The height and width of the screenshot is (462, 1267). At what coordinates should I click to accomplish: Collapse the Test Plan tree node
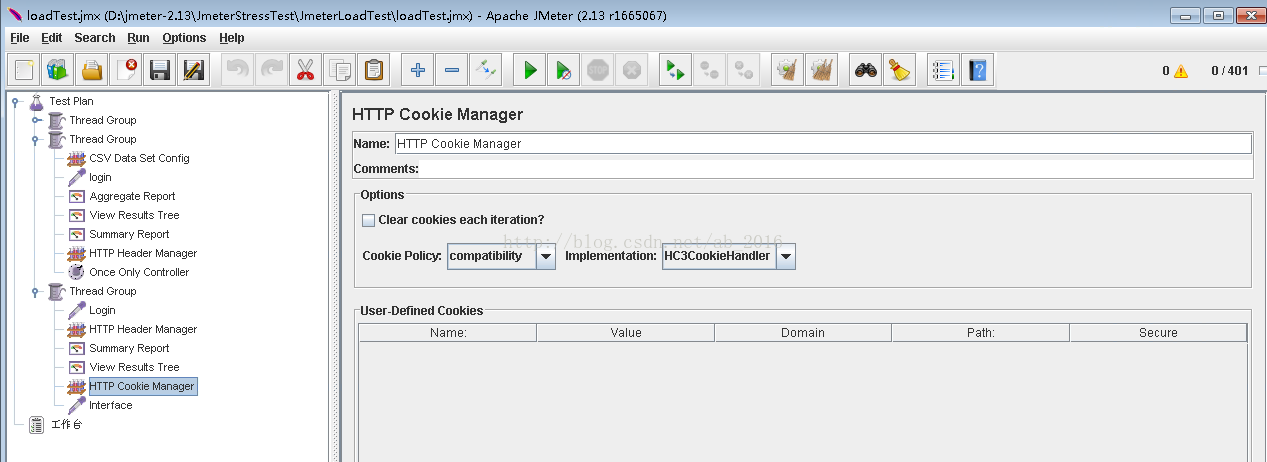[x=15, y=101]
